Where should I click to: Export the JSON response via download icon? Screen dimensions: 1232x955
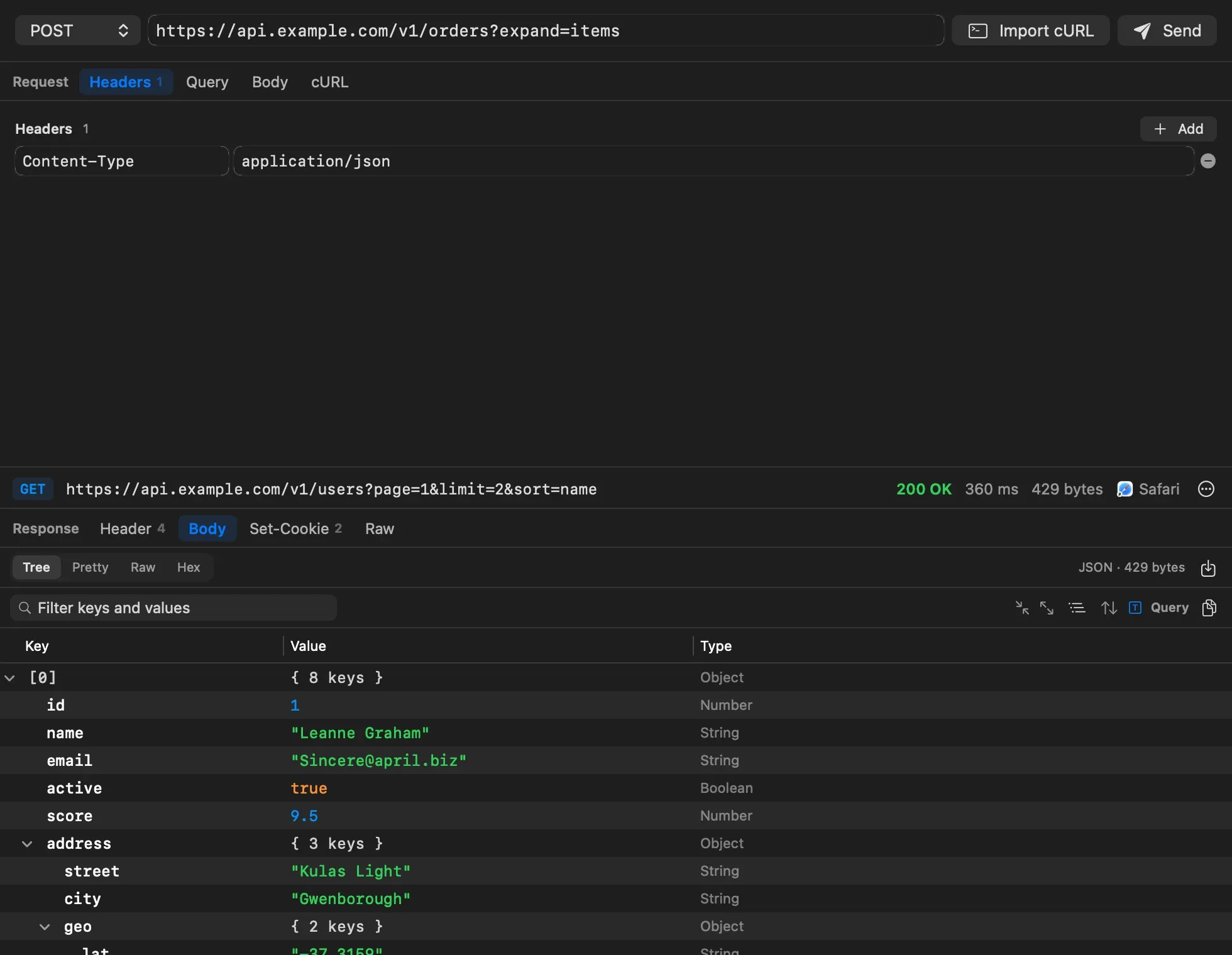[1208, 568]
